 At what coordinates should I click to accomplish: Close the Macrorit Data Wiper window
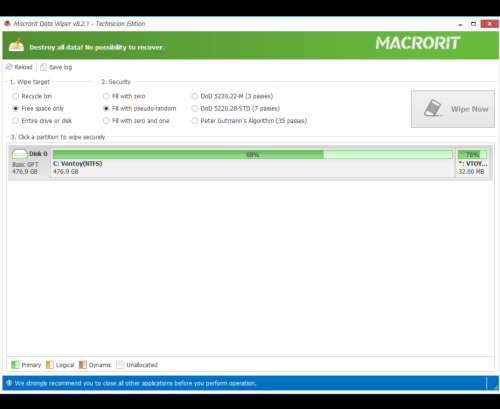(489, 24)
